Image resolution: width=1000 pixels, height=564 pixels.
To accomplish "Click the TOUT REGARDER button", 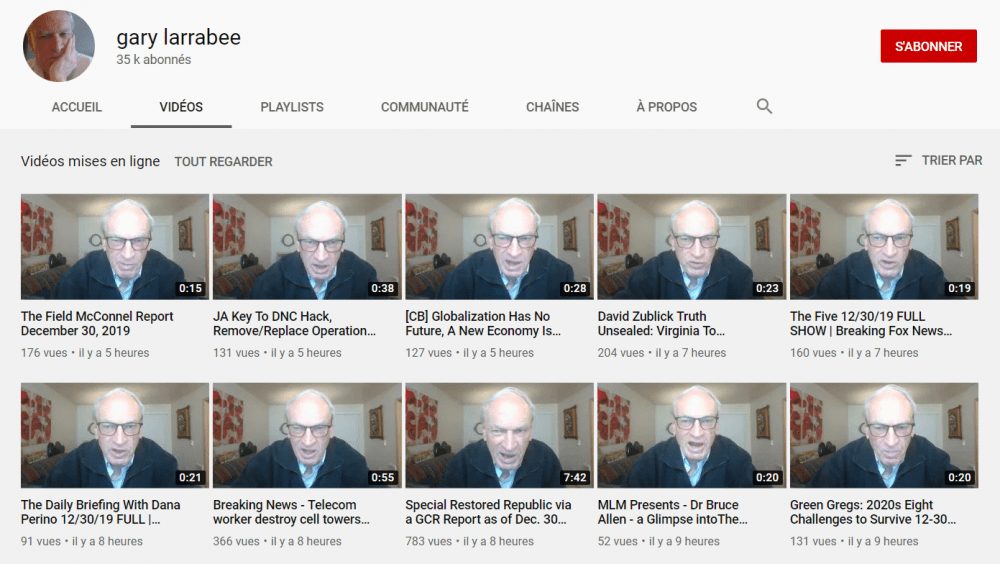I will [223, 161].
